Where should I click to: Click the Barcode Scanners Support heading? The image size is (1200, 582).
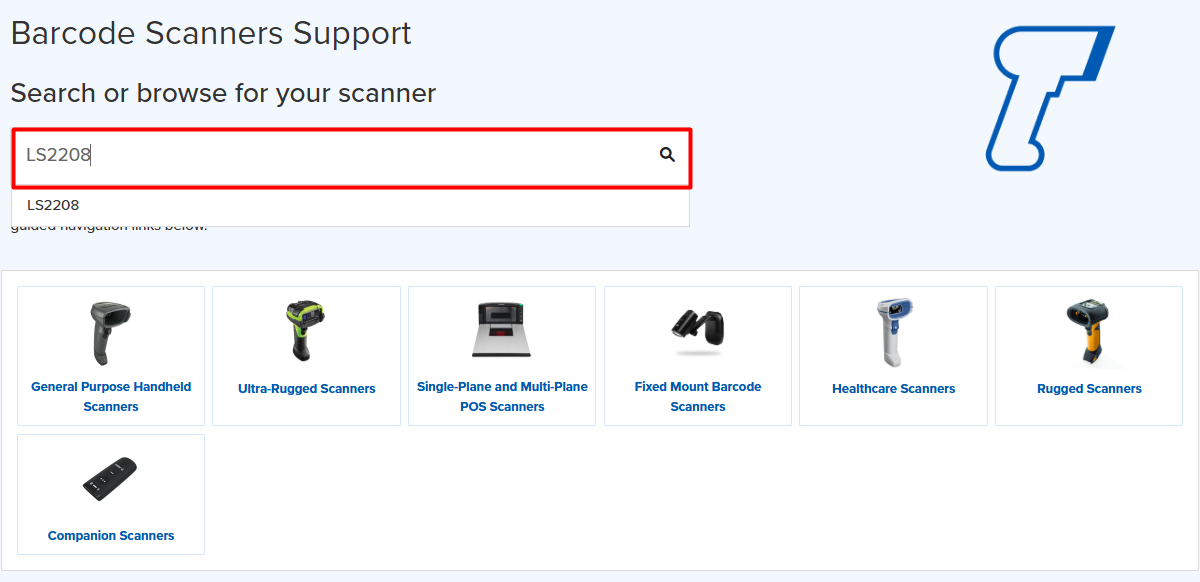point(211,33)
